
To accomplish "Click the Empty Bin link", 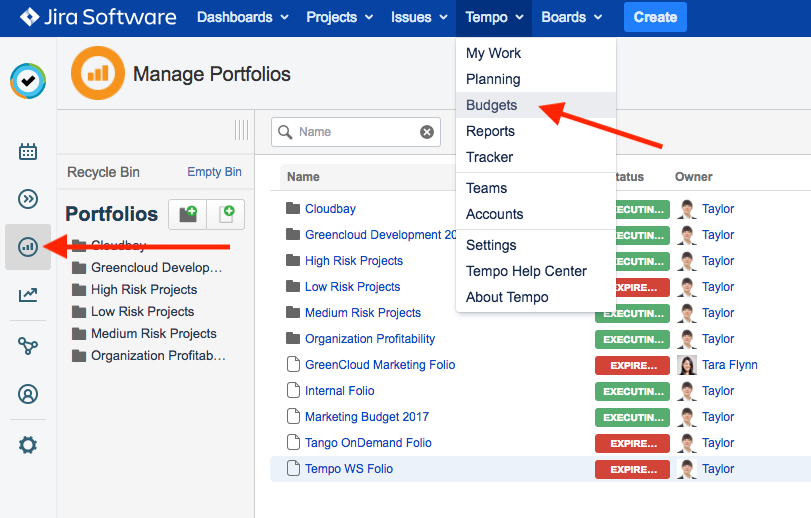I will [x=214, y=172].
